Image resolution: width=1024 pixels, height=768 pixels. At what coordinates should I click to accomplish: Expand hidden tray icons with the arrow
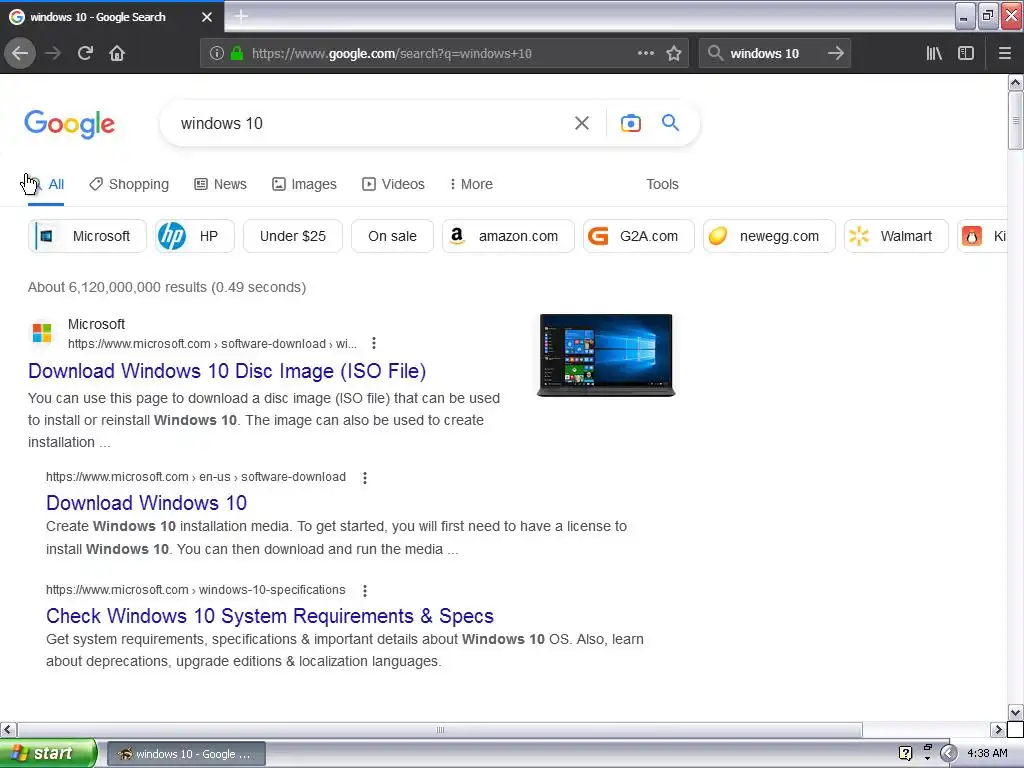(x=948, y=753)
